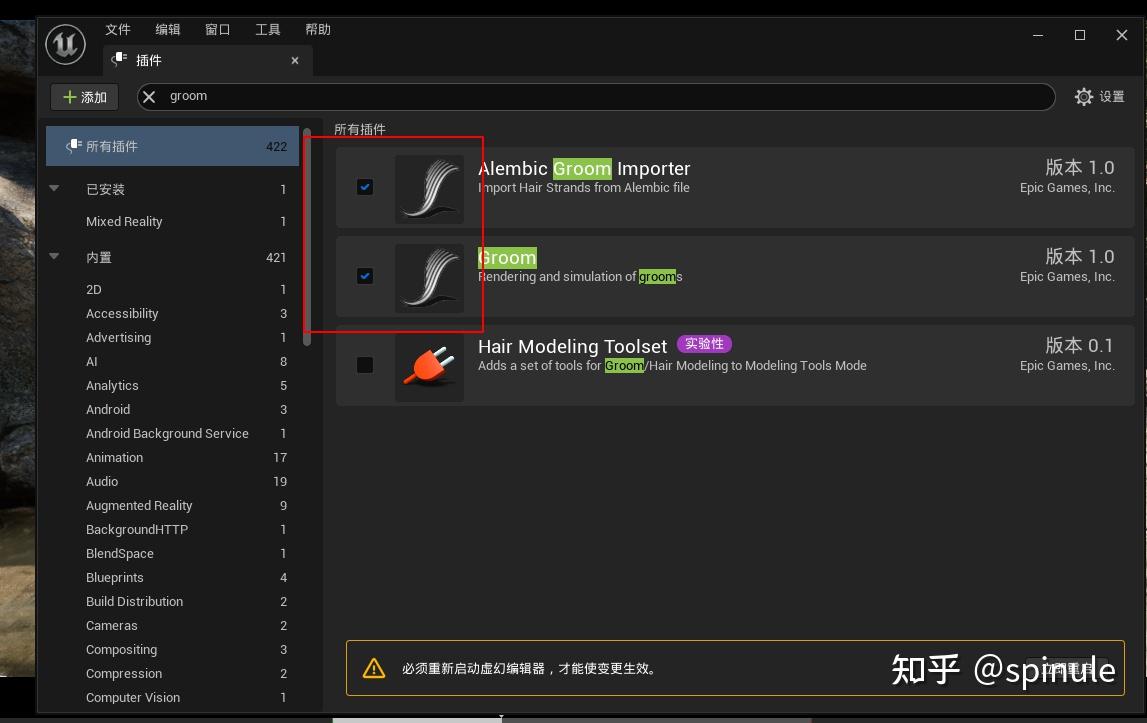Enable the Hair Modeling Toolset checkbox
Viewport: 1147px width, 723px height.
coord(365,364)
